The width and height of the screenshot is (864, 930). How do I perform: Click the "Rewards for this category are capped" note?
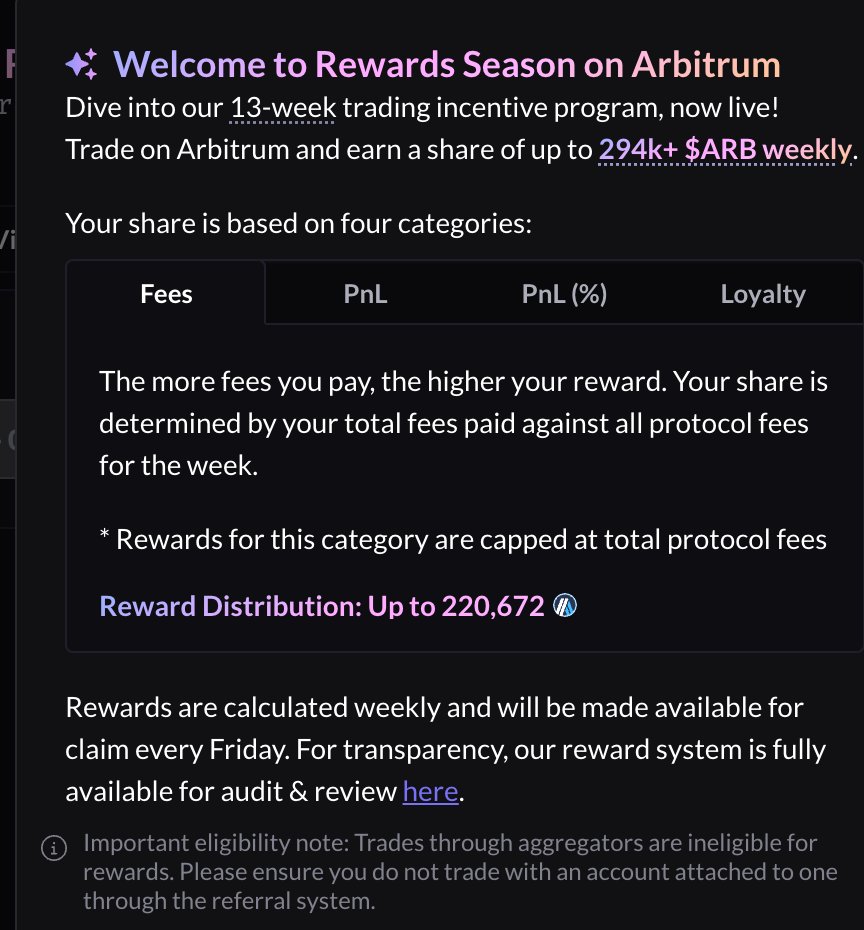pos(463,539)
